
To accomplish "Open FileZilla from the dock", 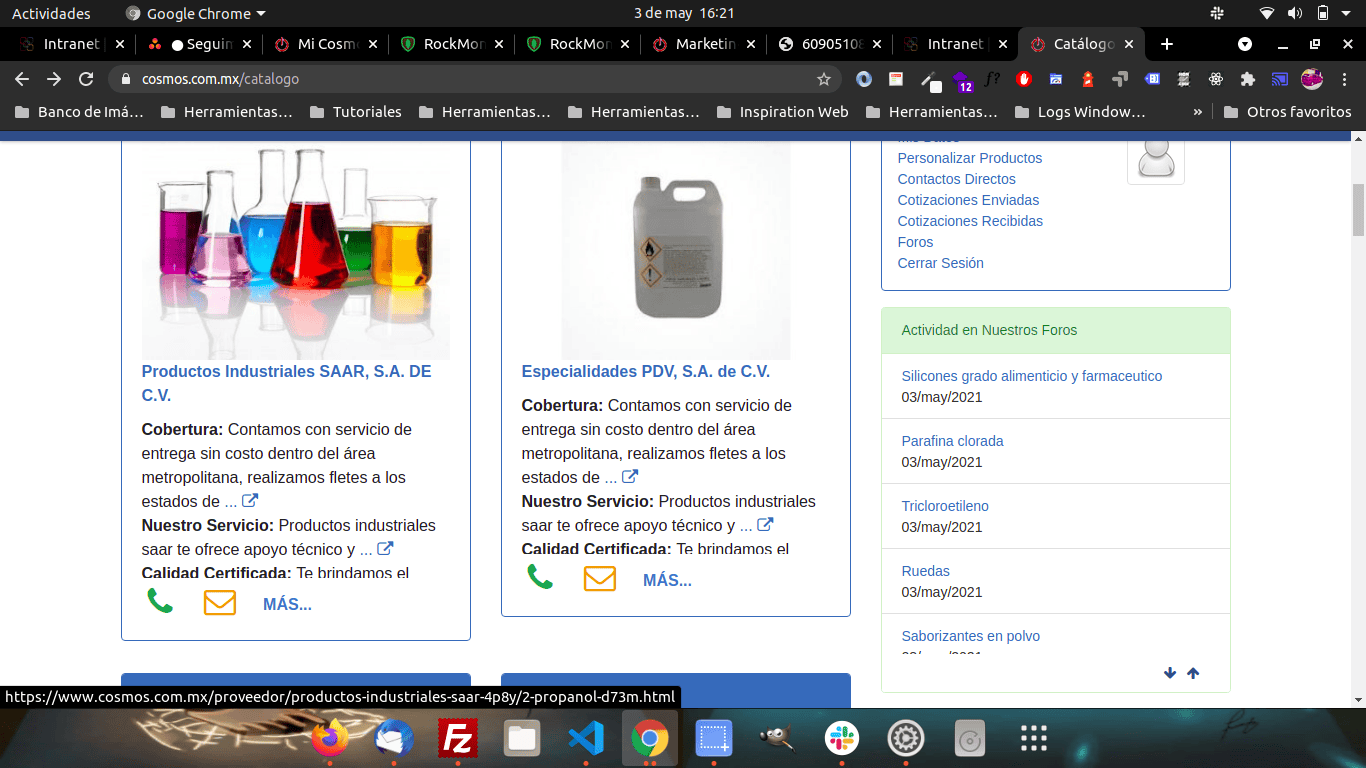I will tap(457, 740).
